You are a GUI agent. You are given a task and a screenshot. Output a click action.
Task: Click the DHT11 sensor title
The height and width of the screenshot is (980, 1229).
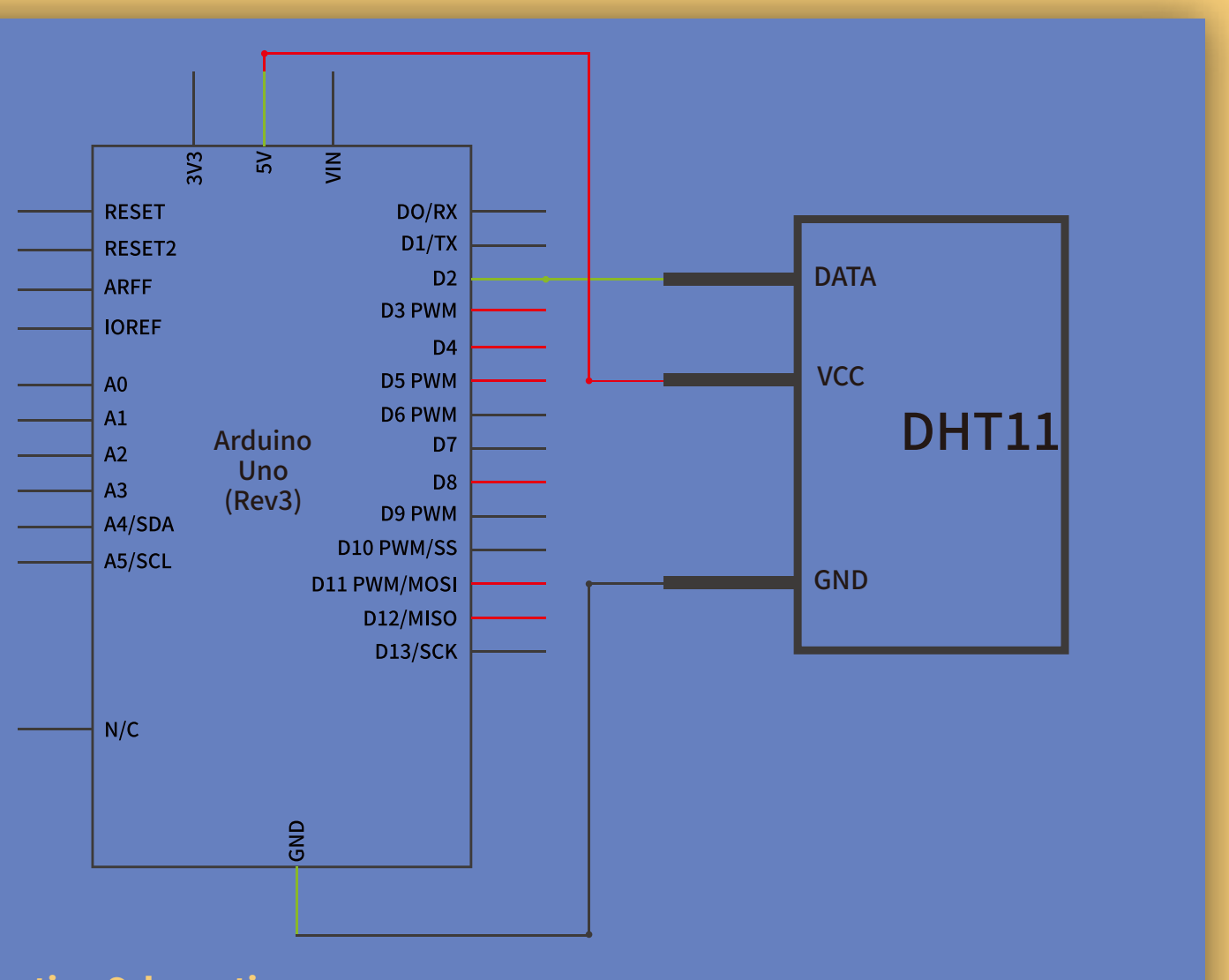[x=980, y=432]
